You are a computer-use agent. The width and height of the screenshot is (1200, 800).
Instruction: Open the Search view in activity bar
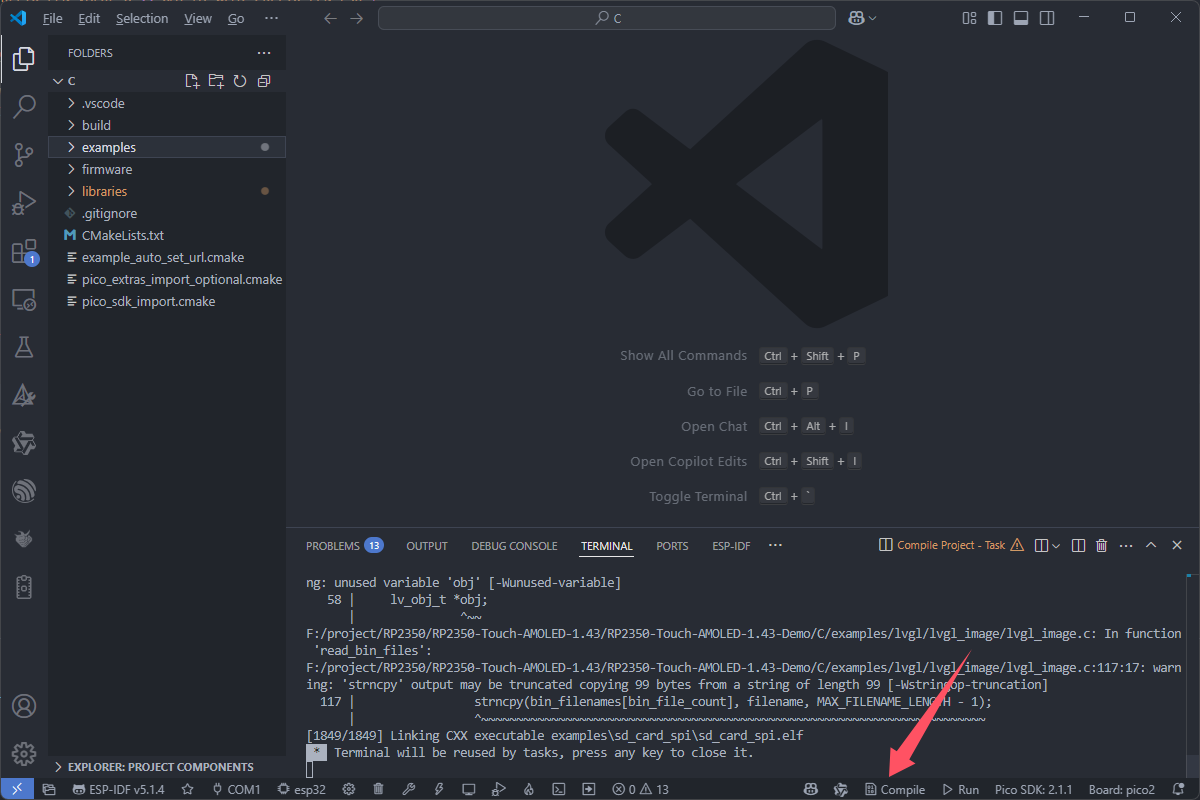(x=24, y=106)
